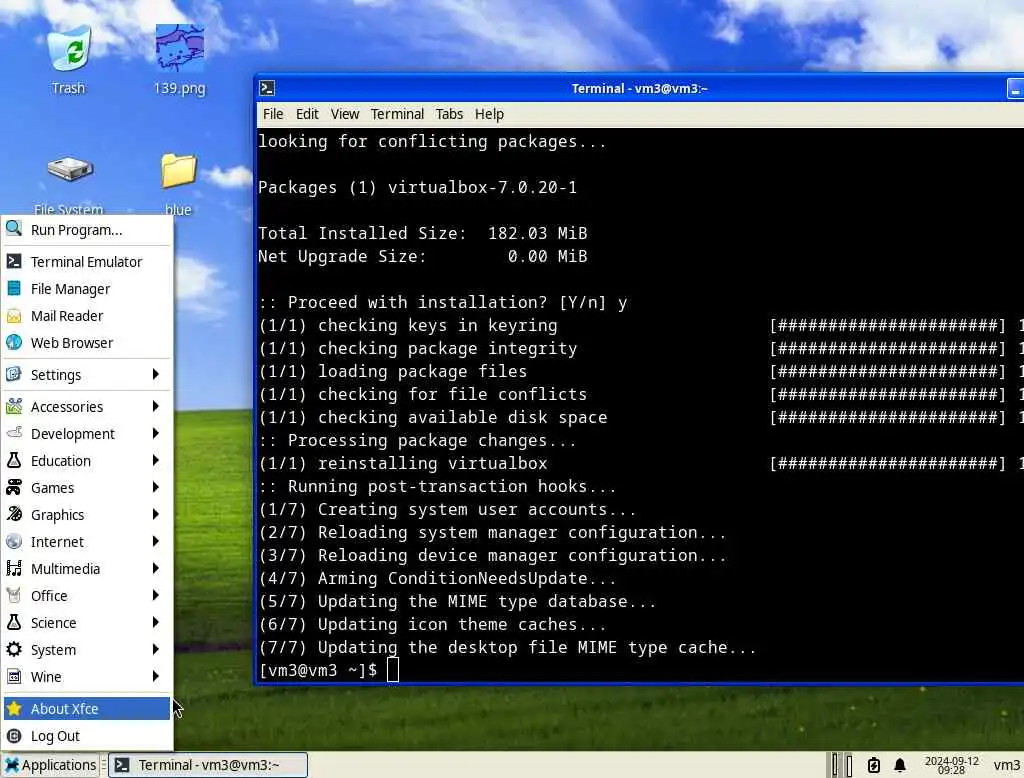Expand the Science submenu arrow
Screen dimensions: 1024x778
tap(155, 623)
